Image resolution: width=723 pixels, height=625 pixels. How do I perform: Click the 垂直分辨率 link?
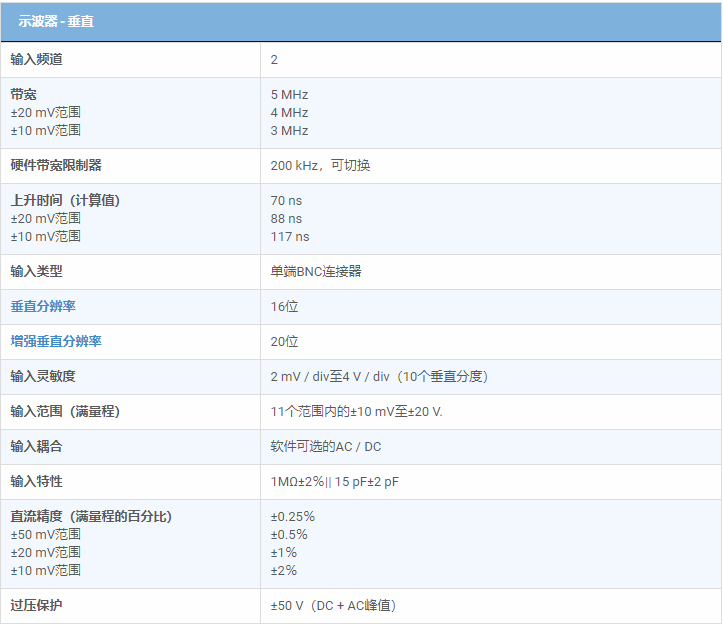[x=43, y=306]
